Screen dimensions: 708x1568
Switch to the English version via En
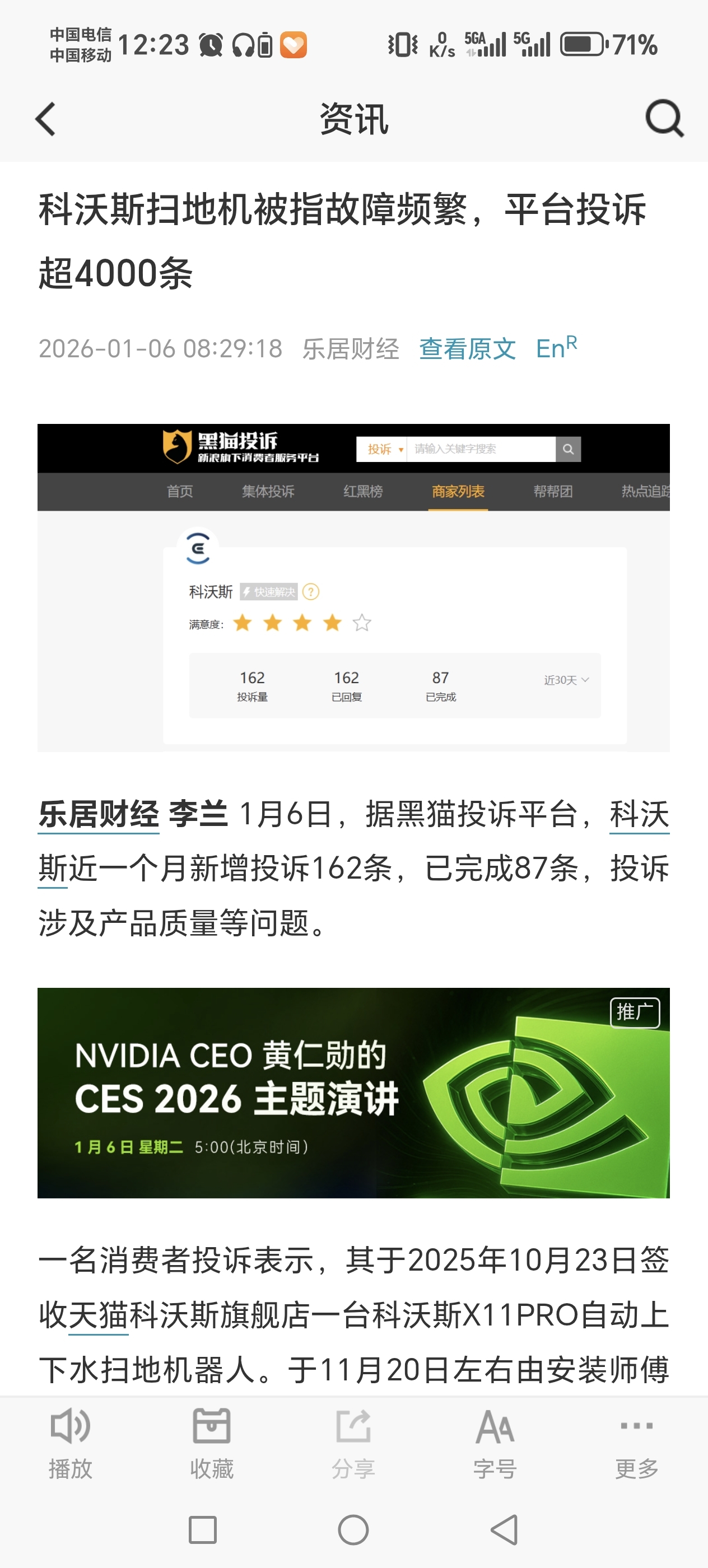click(556, 348)
